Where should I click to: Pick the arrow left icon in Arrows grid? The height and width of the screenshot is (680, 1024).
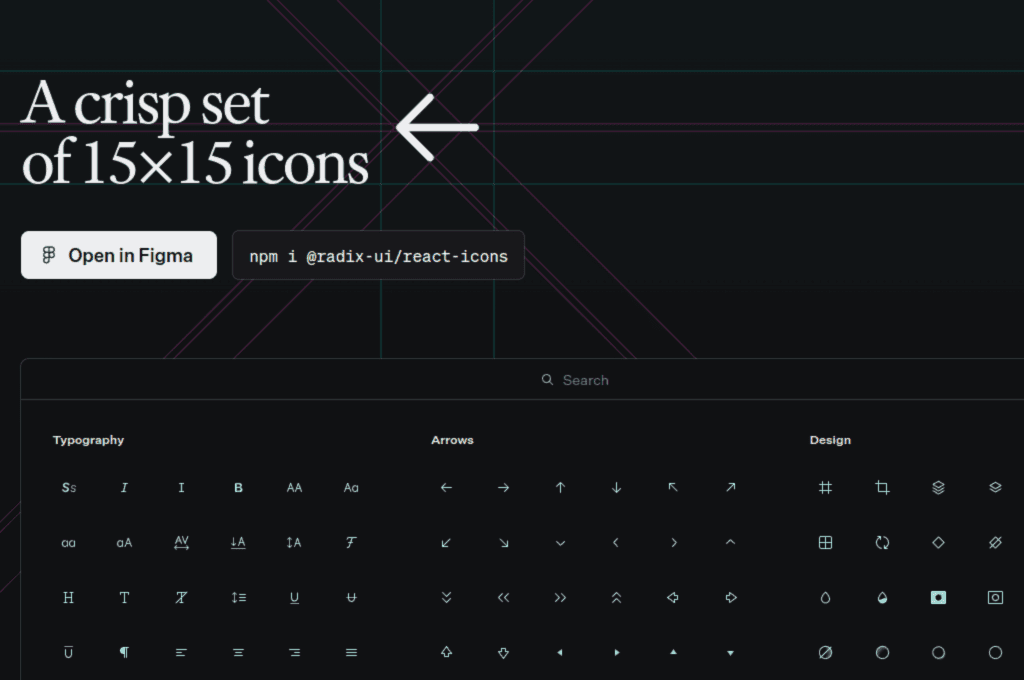click(446, 487)
